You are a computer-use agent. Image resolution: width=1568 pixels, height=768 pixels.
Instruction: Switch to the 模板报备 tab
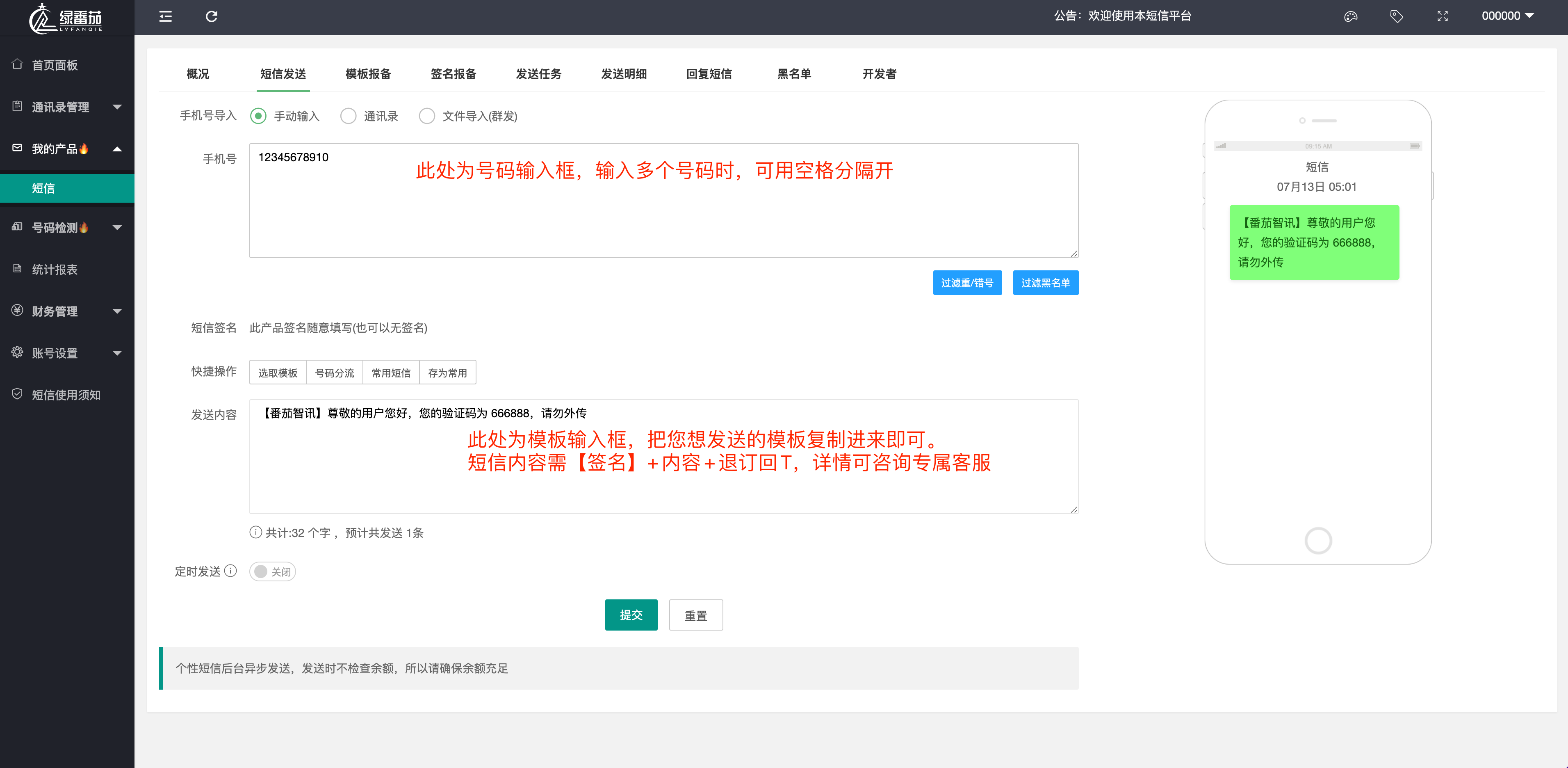point(368,74)
